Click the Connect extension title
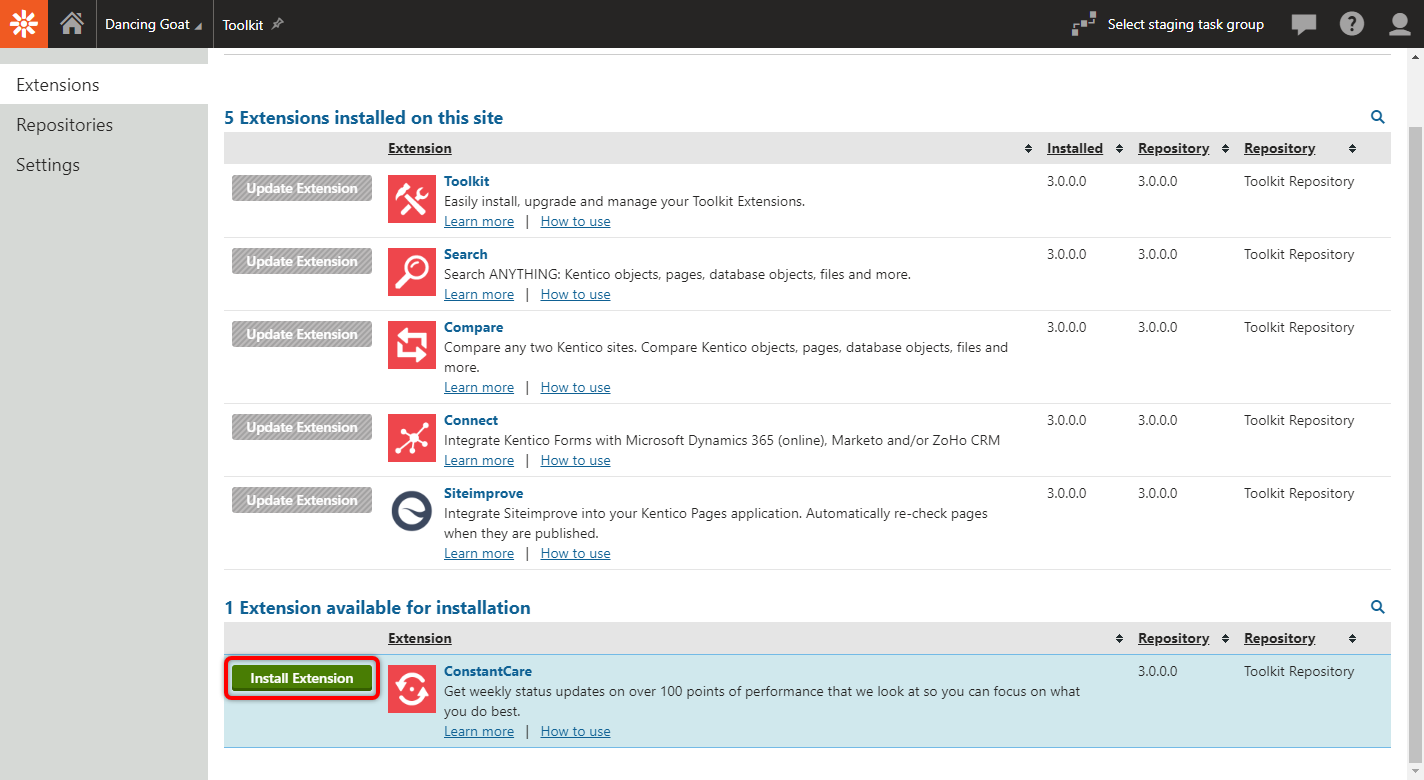The image size is (1424, 780). click(471, 420)
